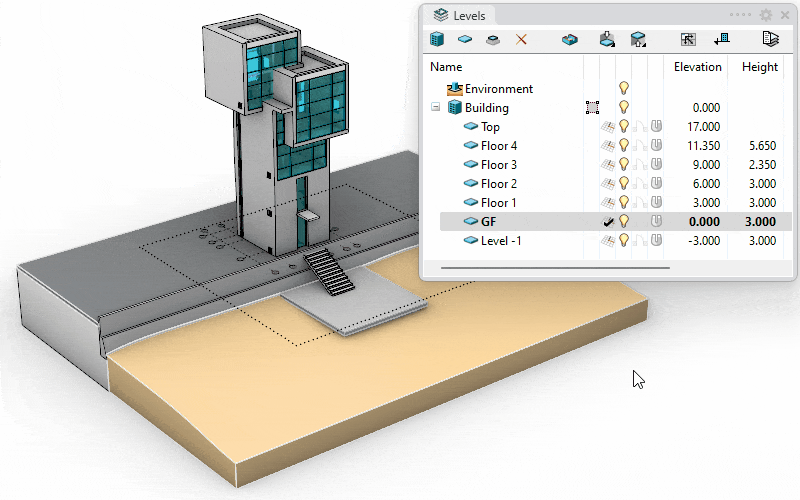The width and height of the screenshot is (800, 500).
Task: Click Floor 4 elevation value 11.350
Action: pyautogui.click(x=704, y=146)
